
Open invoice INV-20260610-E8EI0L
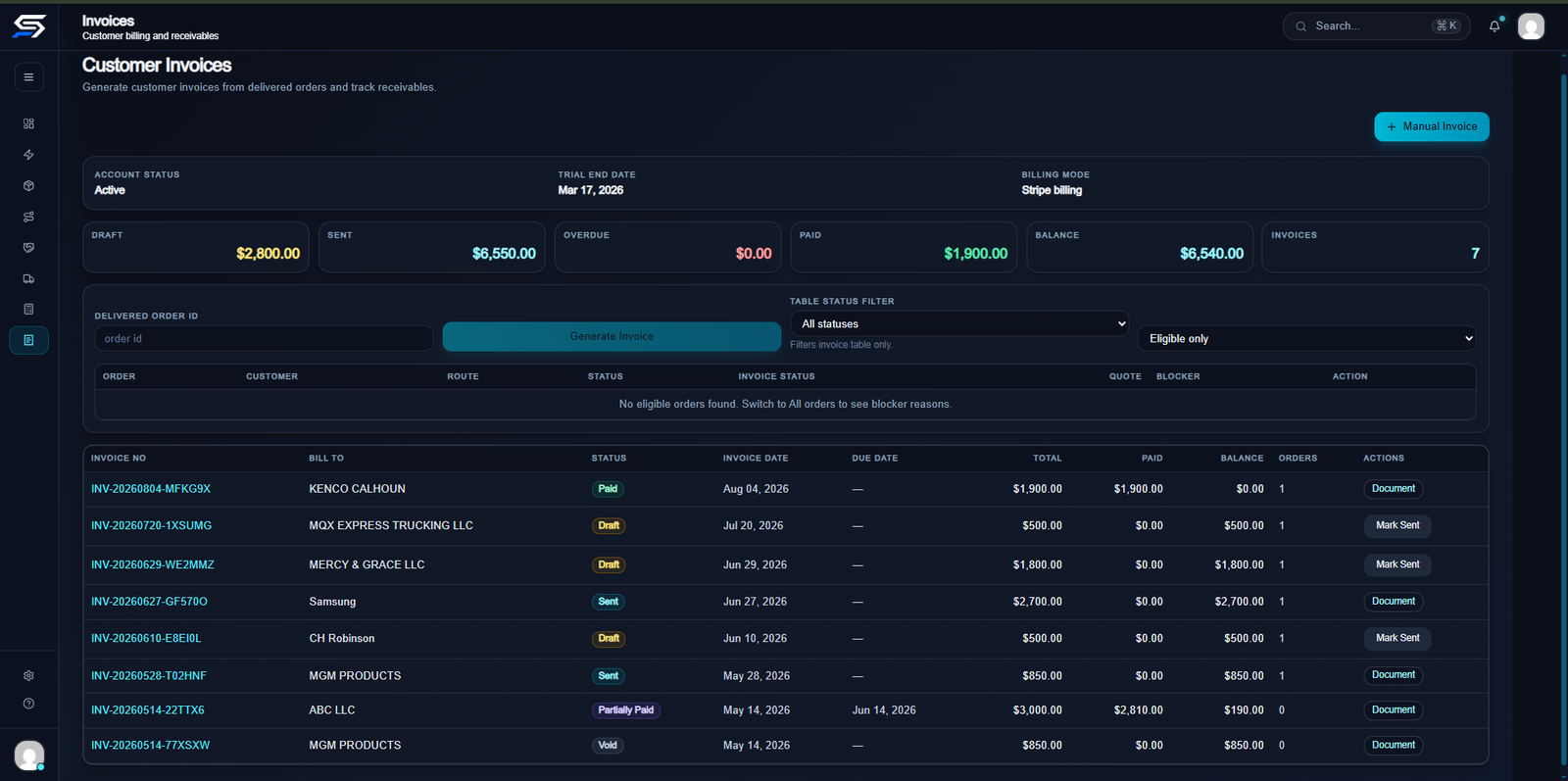click(146, 638)
